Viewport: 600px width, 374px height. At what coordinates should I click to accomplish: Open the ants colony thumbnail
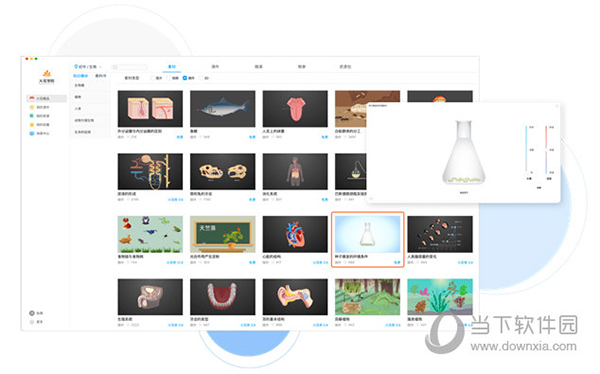coord(350,109)
